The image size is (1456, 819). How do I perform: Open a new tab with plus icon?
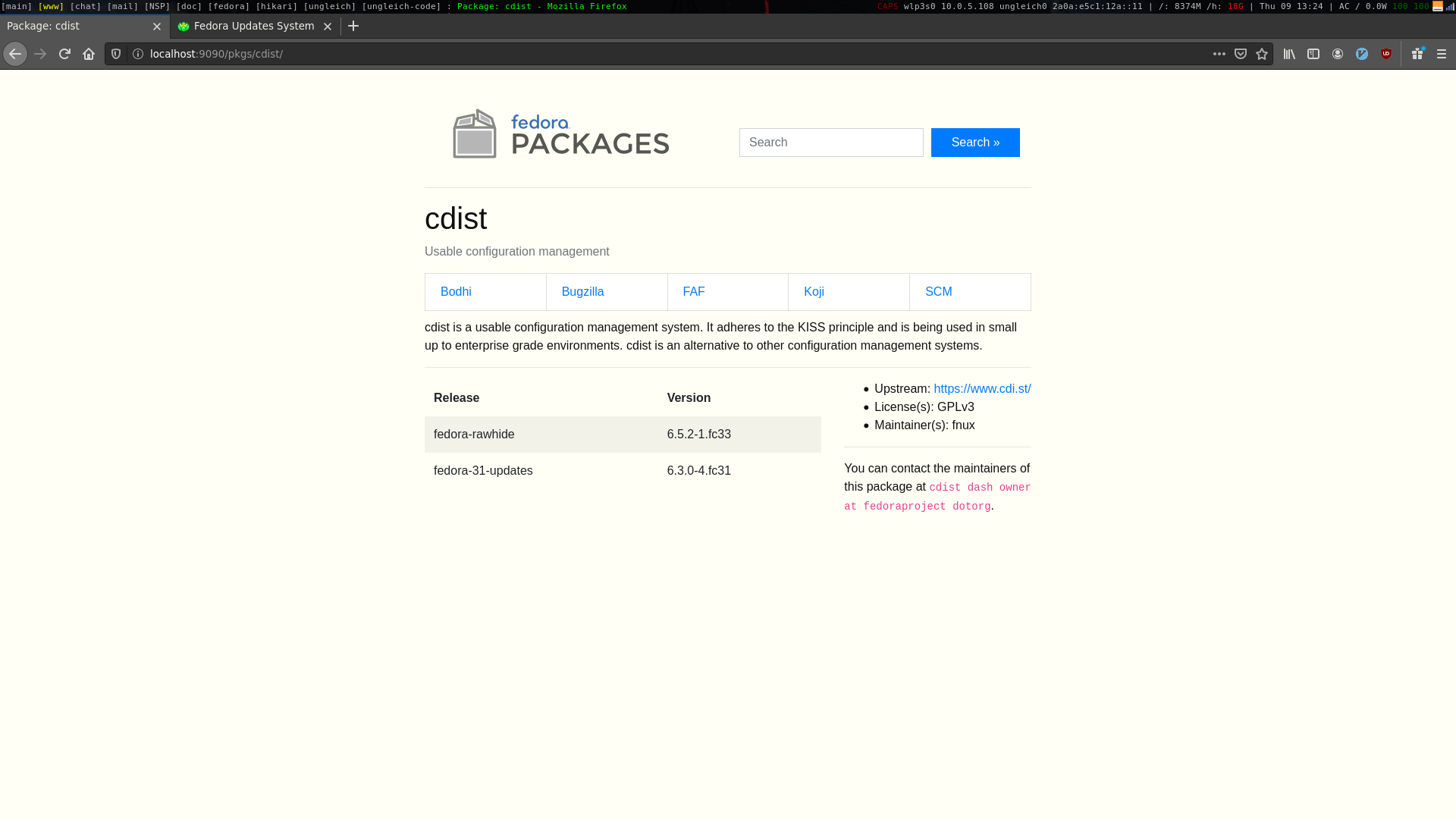point(353,26)
